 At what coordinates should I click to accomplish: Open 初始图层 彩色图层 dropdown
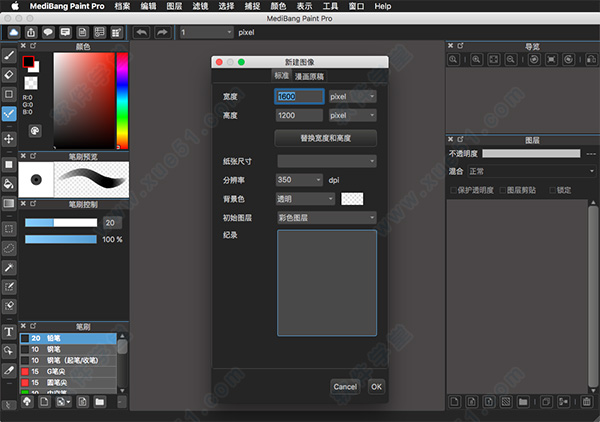pos(326,218)
